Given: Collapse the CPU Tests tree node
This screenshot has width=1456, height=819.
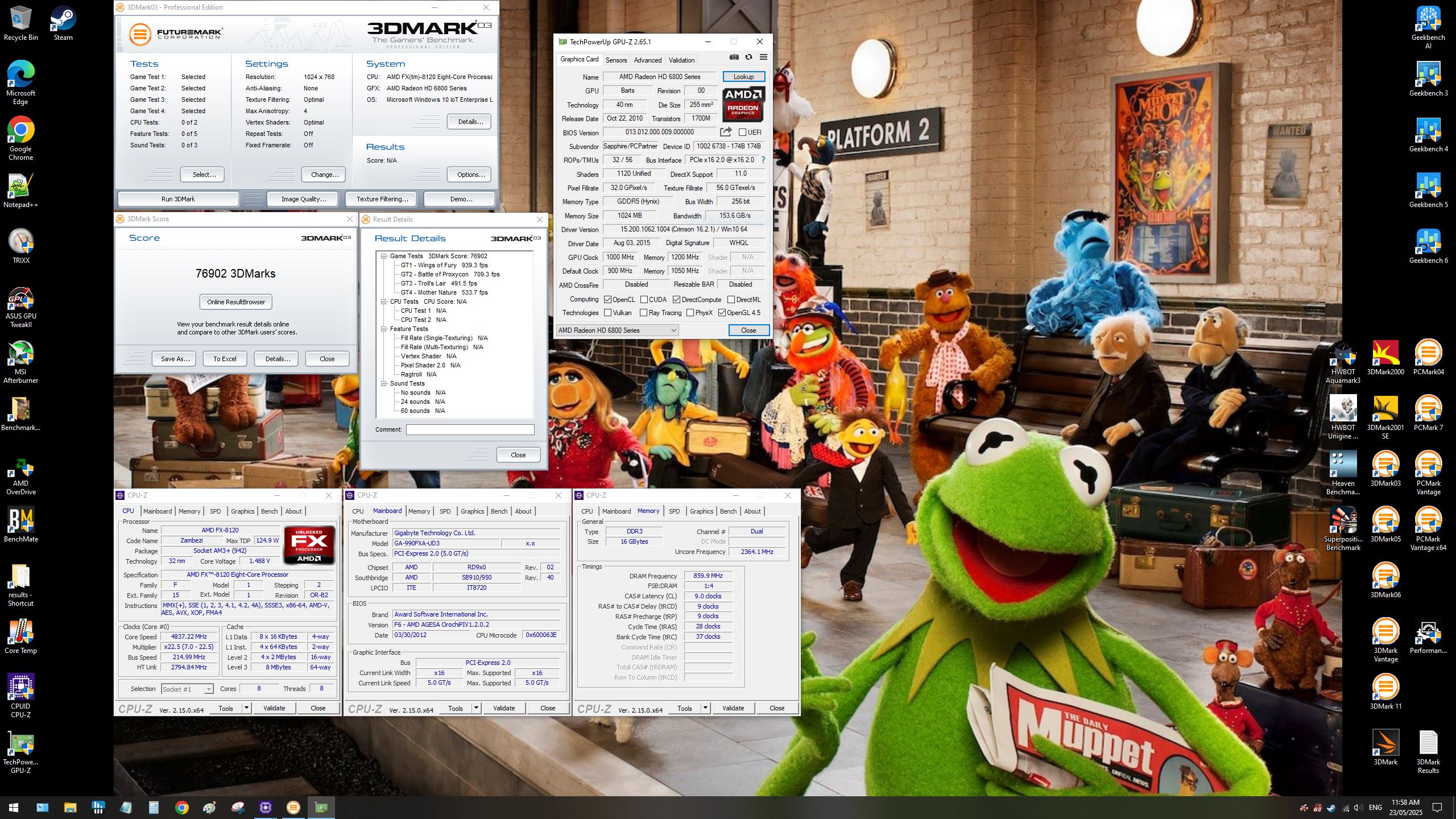Looking at the screenshot, I should [384, 302].
